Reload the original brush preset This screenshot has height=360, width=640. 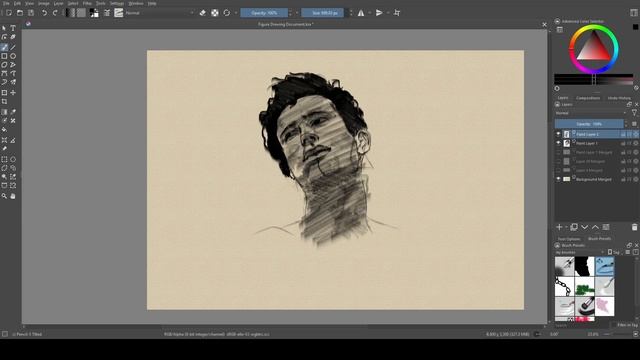(227, 13)
